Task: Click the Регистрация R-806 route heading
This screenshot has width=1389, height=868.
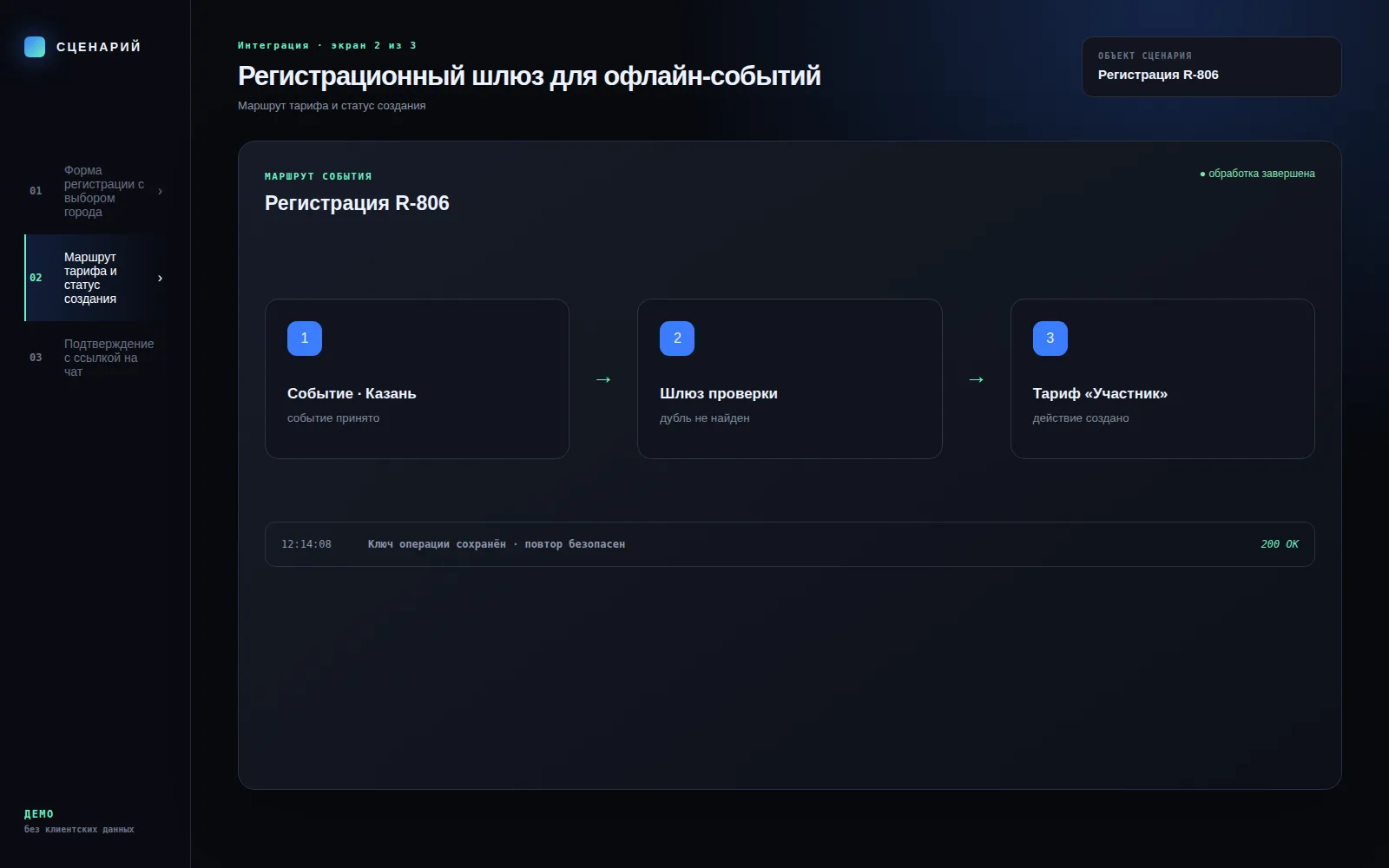Action: [x=357, y=203]
